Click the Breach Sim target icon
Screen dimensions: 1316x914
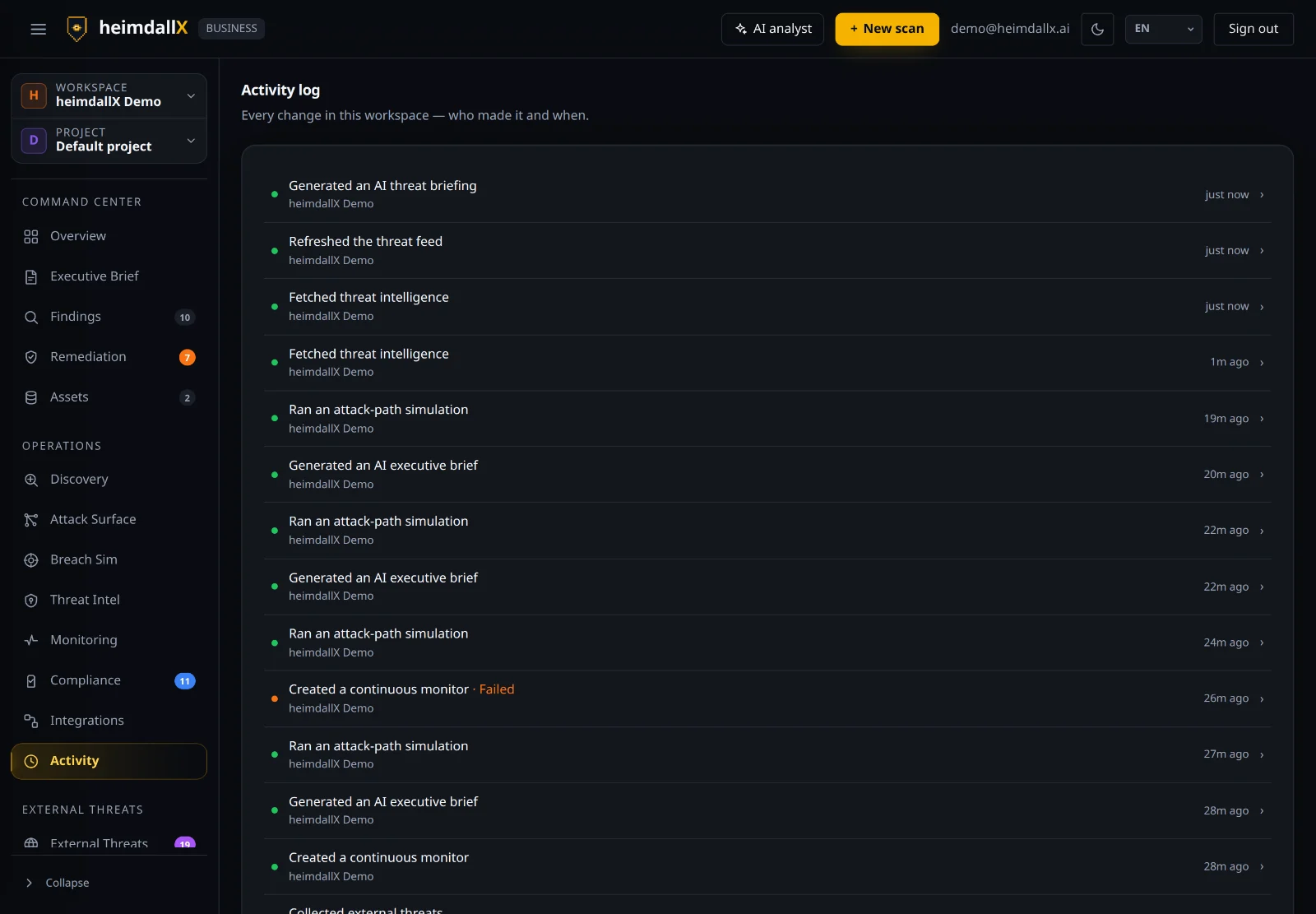[x=31, y=560]
